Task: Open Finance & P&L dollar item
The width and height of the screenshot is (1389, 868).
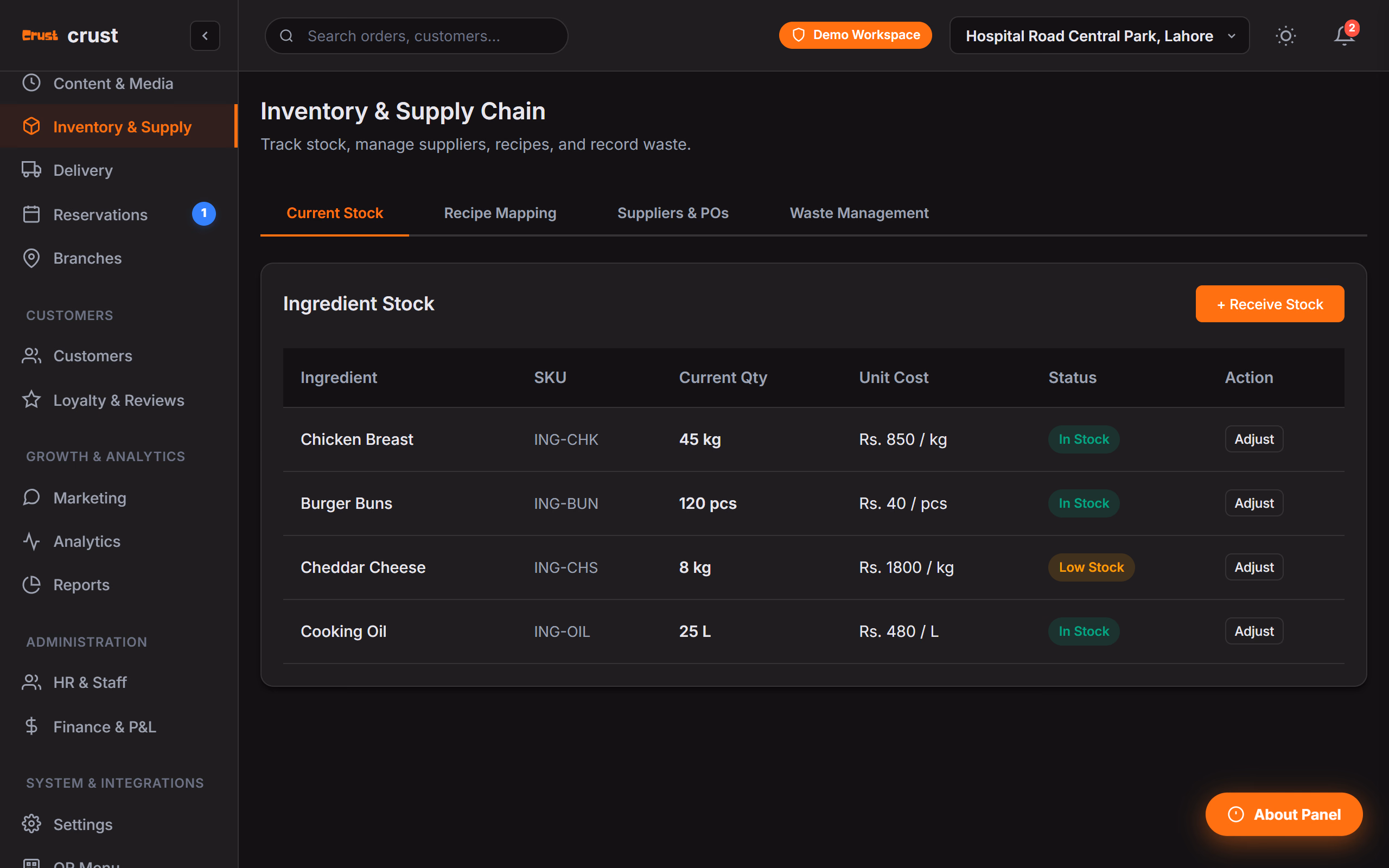Action: click(119, 727)
